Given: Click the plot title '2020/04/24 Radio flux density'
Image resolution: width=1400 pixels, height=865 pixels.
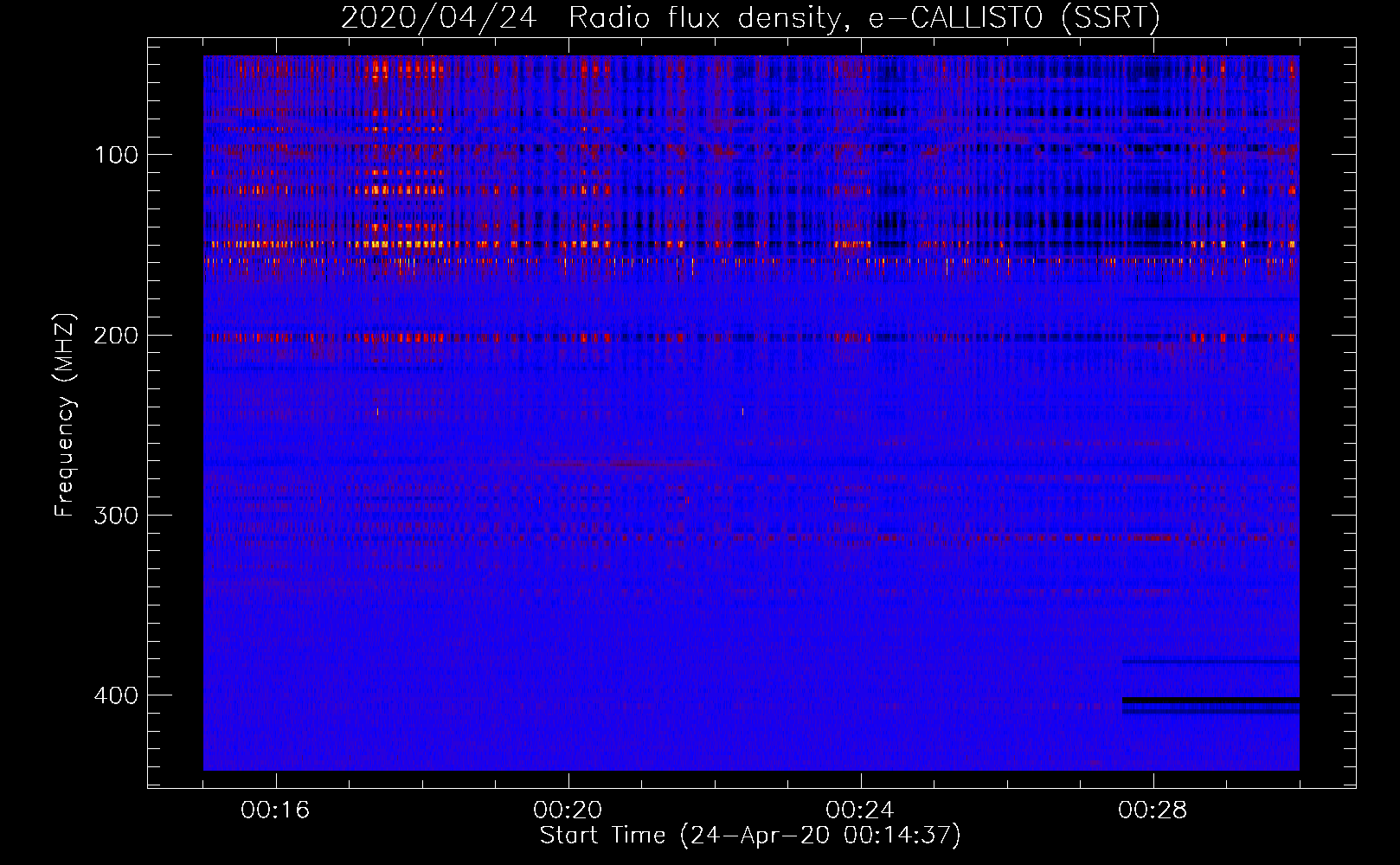Looking at the screenshot, I should point(750,17).
